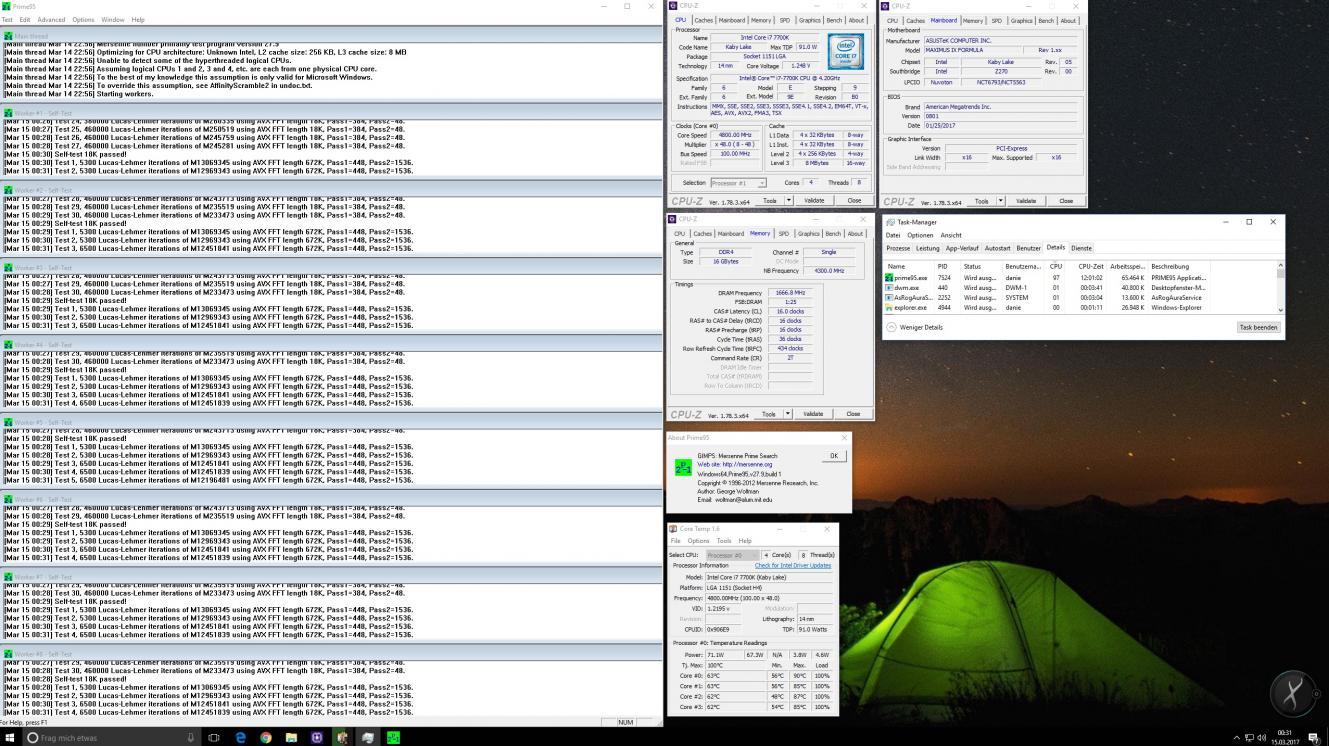Viewport: 1329px width, 746px height.
Task: Click the green Prime95 logo in the About dialog
Action: (683, 467)
